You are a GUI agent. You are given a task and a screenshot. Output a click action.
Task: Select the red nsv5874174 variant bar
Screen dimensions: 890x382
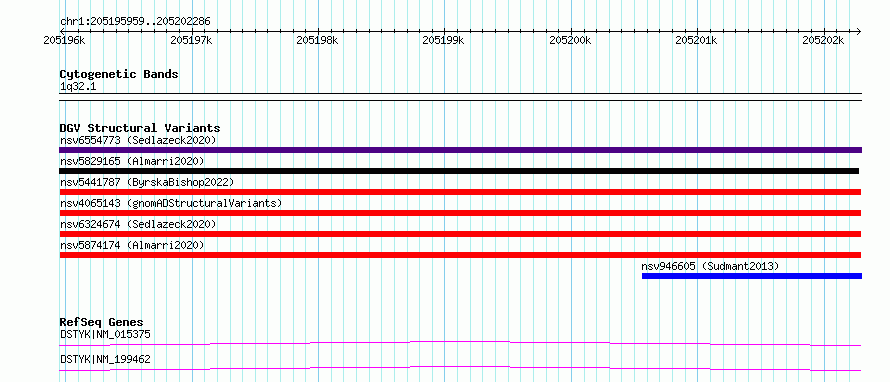tap(460, 255)
